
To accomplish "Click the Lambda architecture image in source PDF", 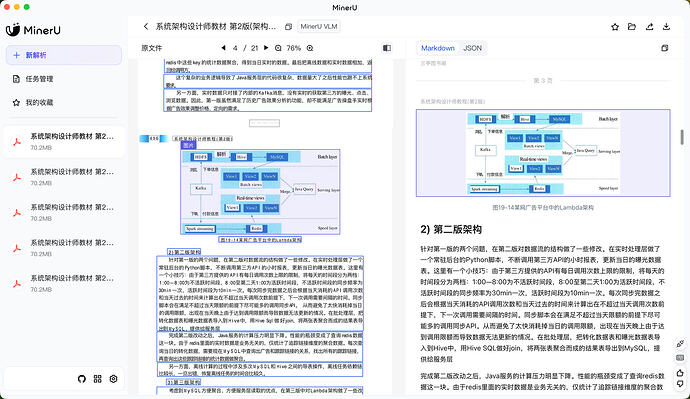I will tap(261, 192).
